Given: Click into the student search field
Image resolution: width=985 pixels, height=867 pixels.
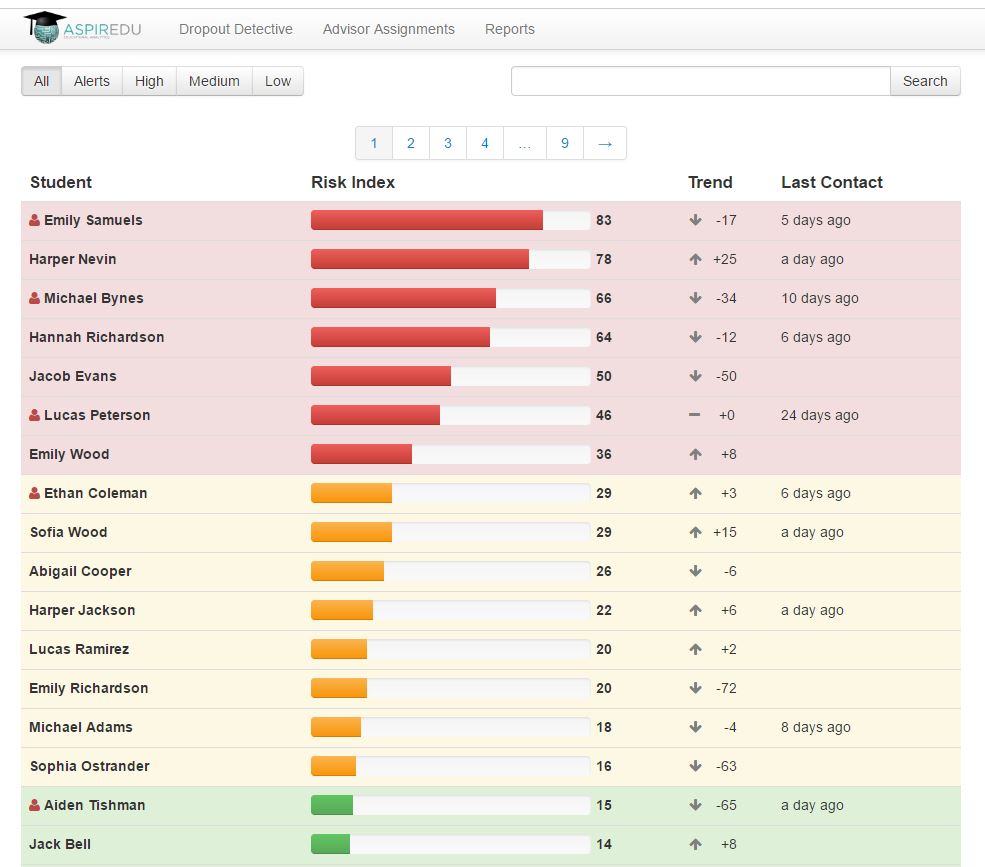Looking at the screenshot, I should [x=700, y=81].
